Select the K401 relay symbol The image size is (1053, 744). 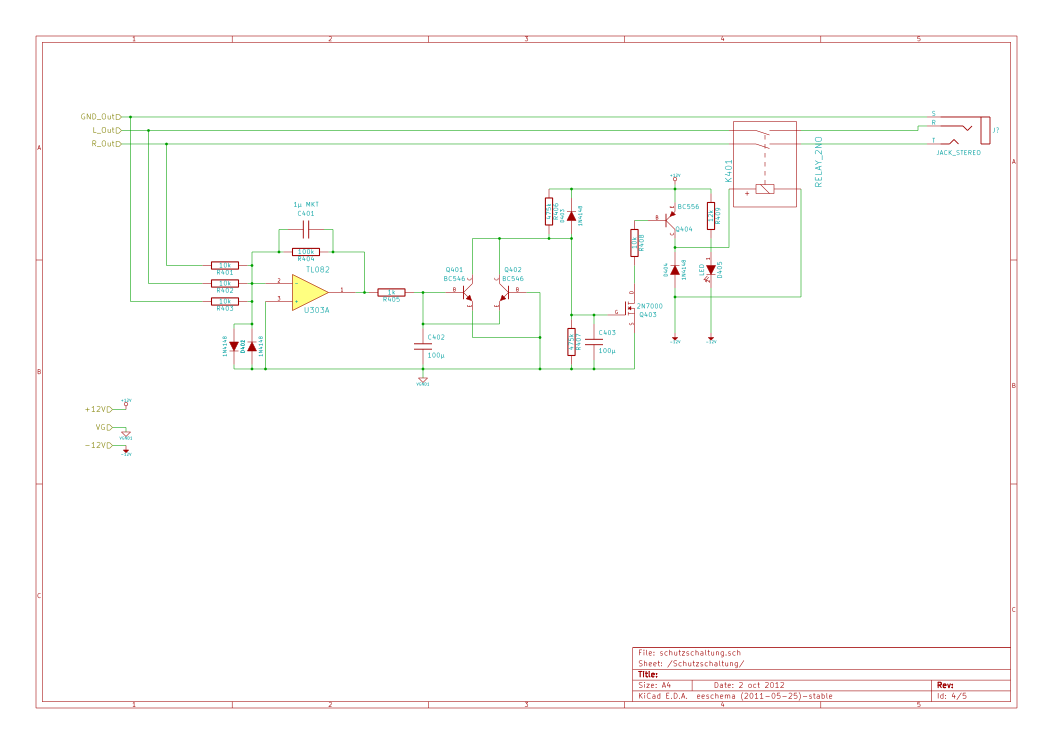[x=765, y=164]
